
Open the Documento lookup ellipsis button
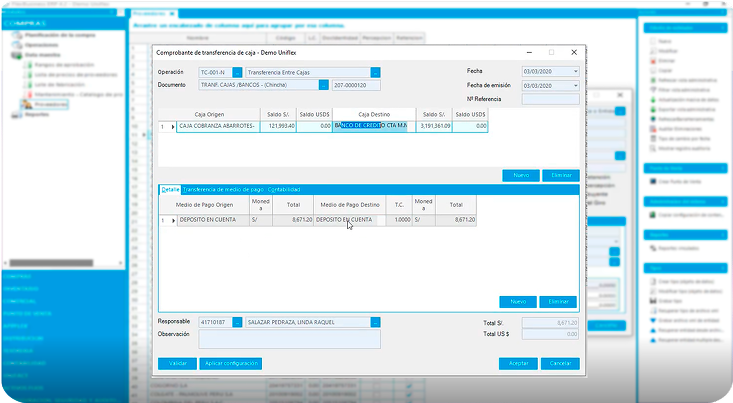tap(325, 86)
